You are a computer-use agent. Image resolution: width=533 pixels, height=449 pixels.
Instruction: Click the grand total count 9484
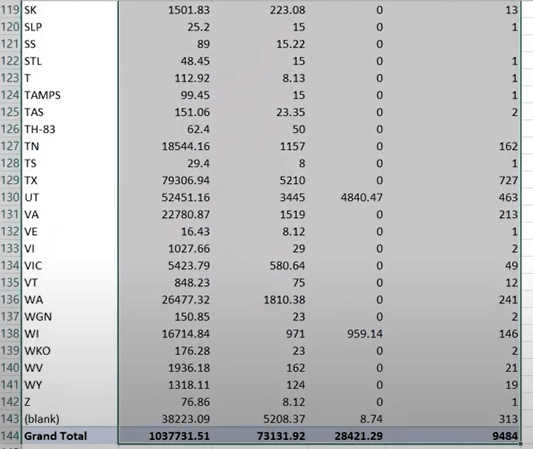pos(452,436)
